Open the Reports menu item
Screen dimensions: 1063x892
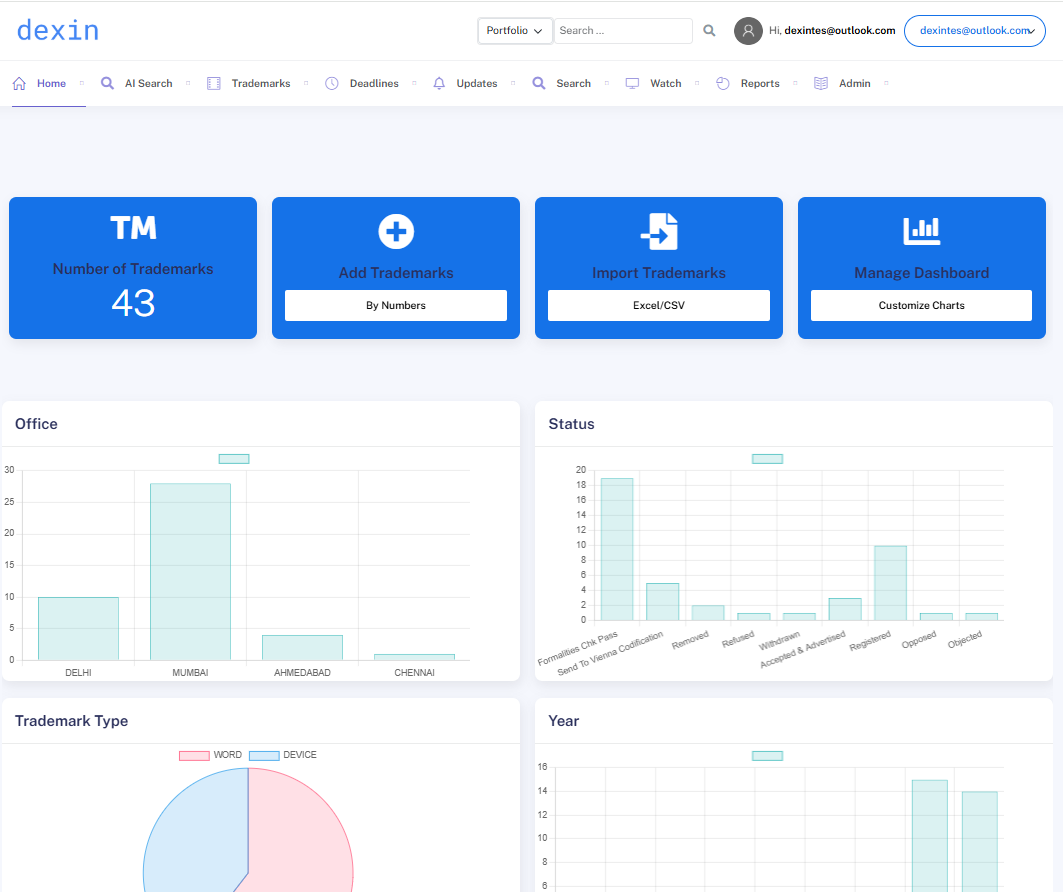760,83
